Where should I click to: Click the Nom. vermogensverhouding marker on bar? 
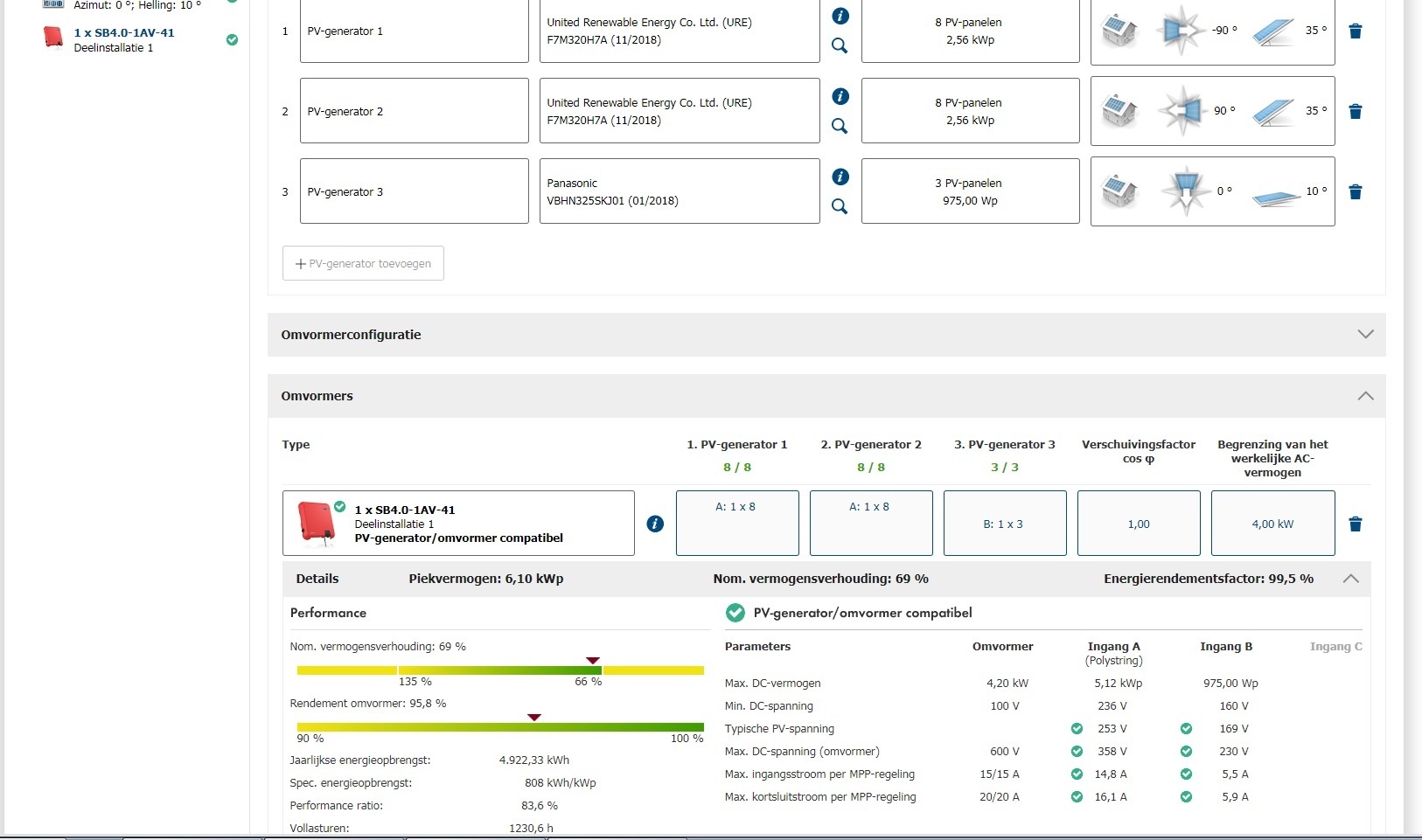click(593, 661)
